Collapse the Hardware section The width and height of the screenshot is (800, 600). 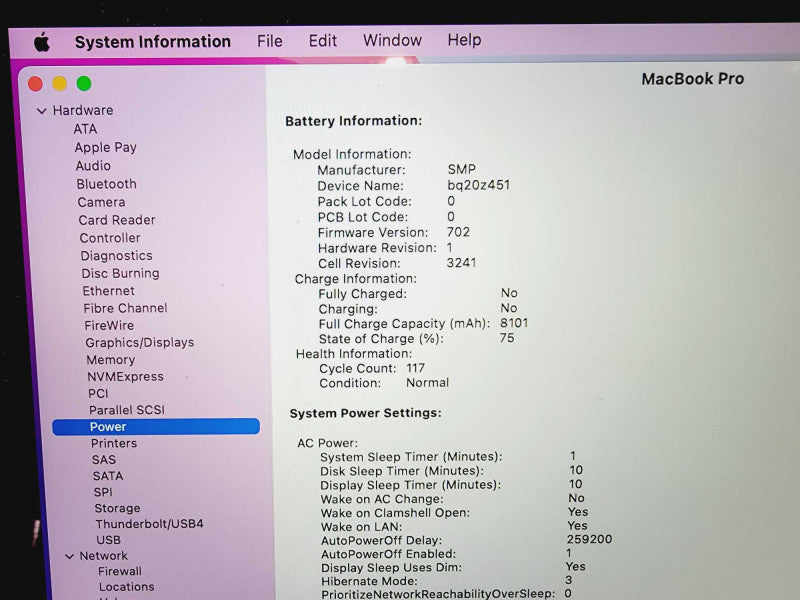(x=42, y=110)
